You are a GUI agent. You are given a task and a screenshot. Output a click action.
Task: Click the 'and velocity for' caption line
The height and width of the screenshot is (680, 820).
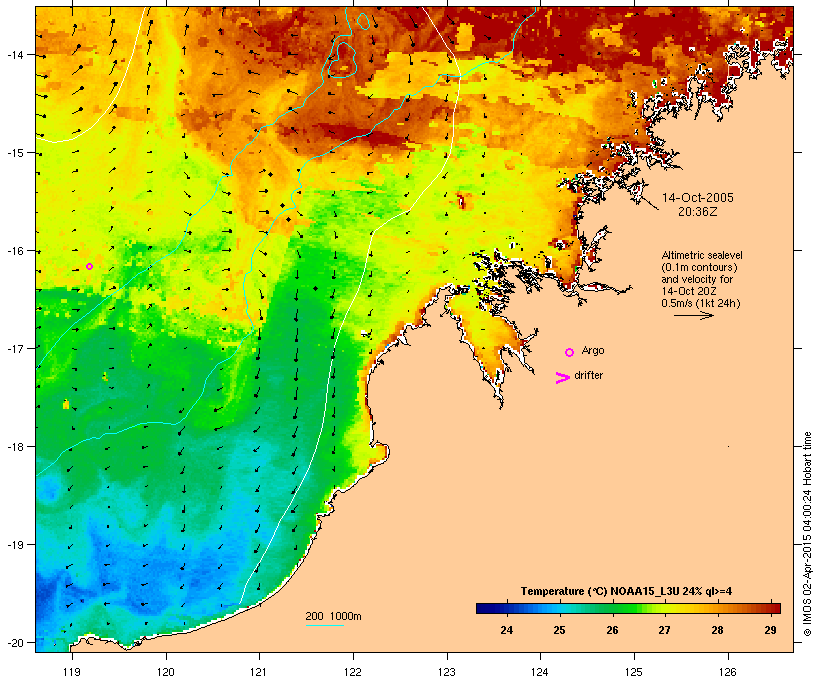(x=697, y=279)
